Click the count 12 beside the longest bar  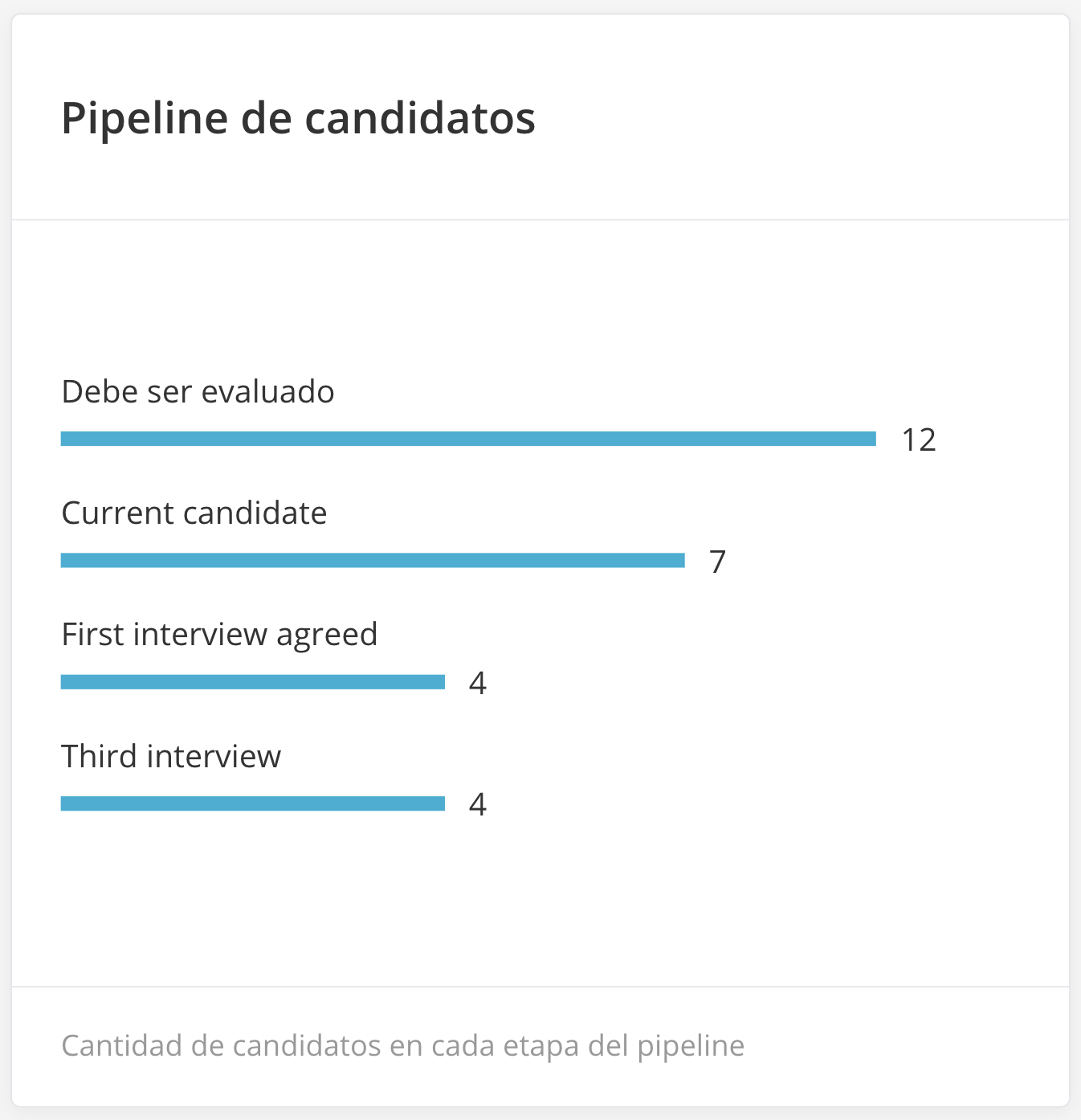click(919, 440)
